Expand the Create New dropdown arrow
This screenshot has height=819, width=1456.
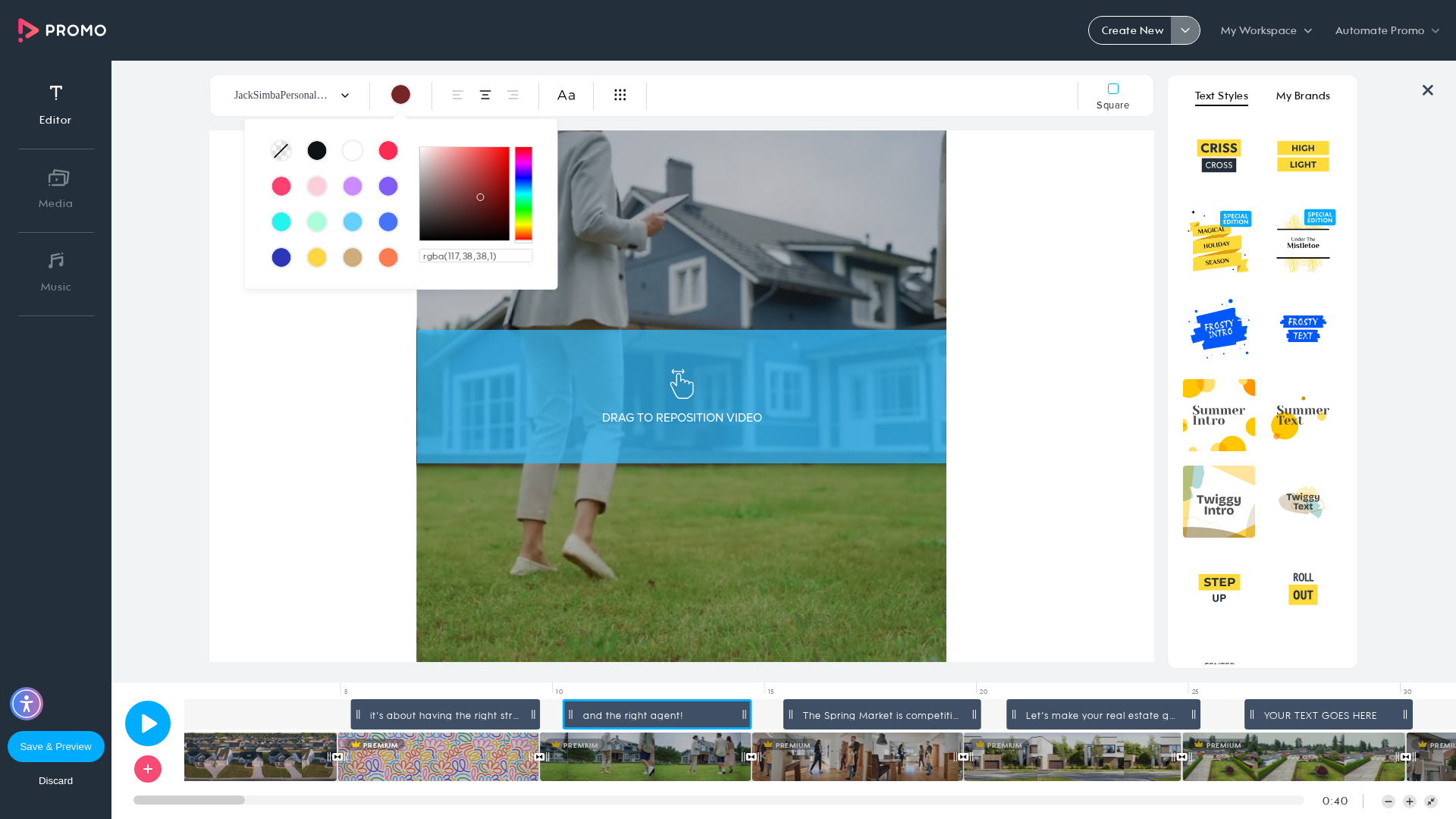(1185, 30)
